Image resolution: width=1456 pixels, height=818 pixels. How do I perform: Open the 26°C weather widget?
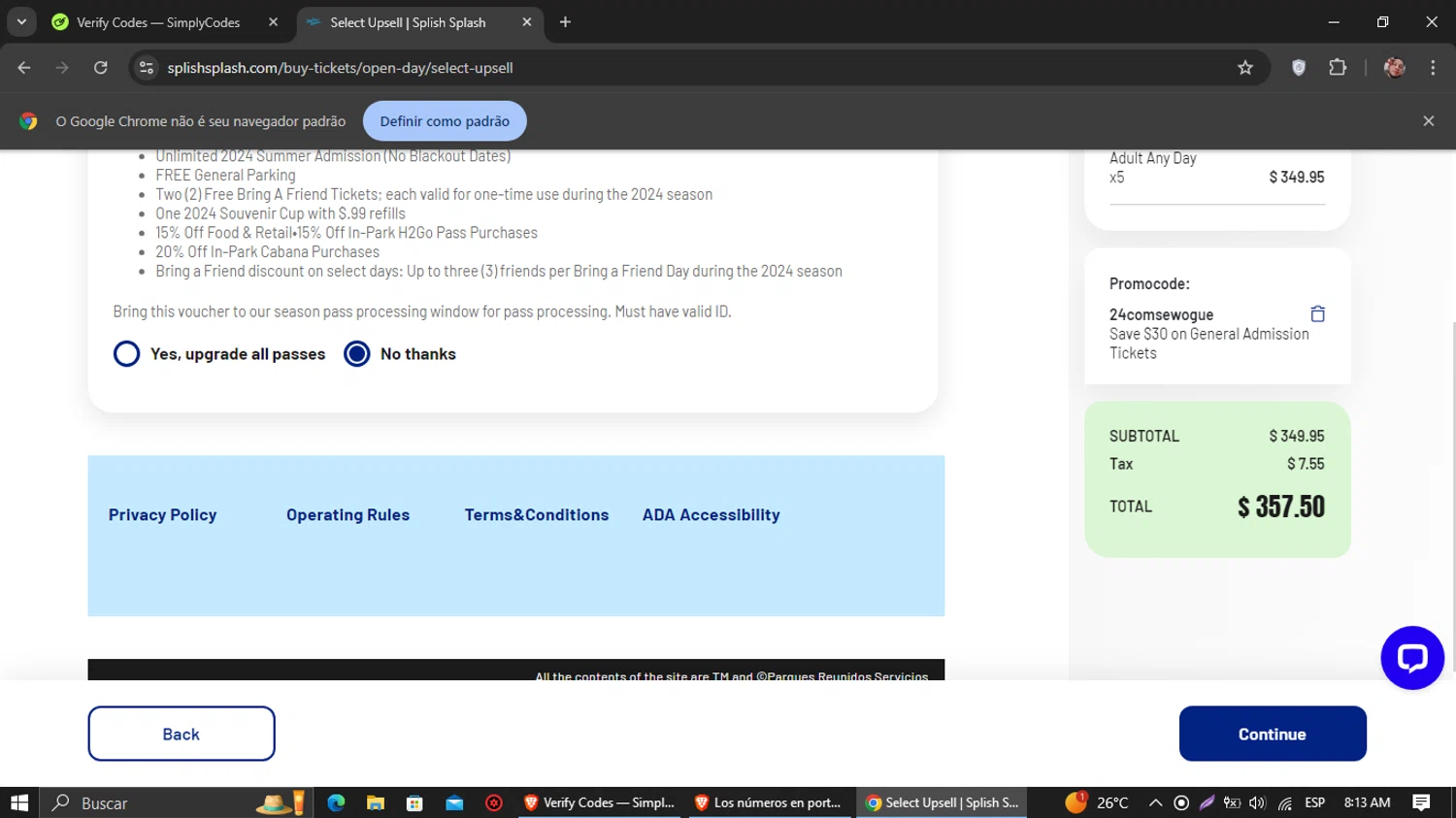point(1098,802)
